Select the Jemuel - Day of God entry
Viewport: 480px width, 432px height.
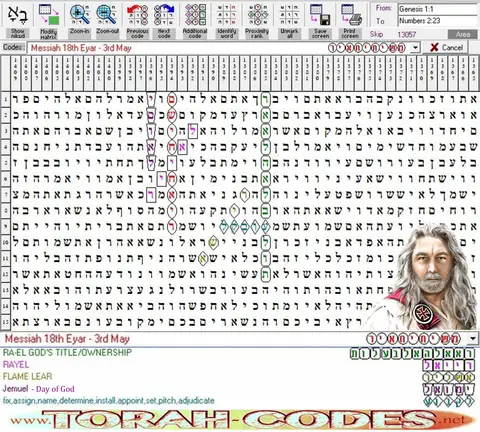[38, 389]
